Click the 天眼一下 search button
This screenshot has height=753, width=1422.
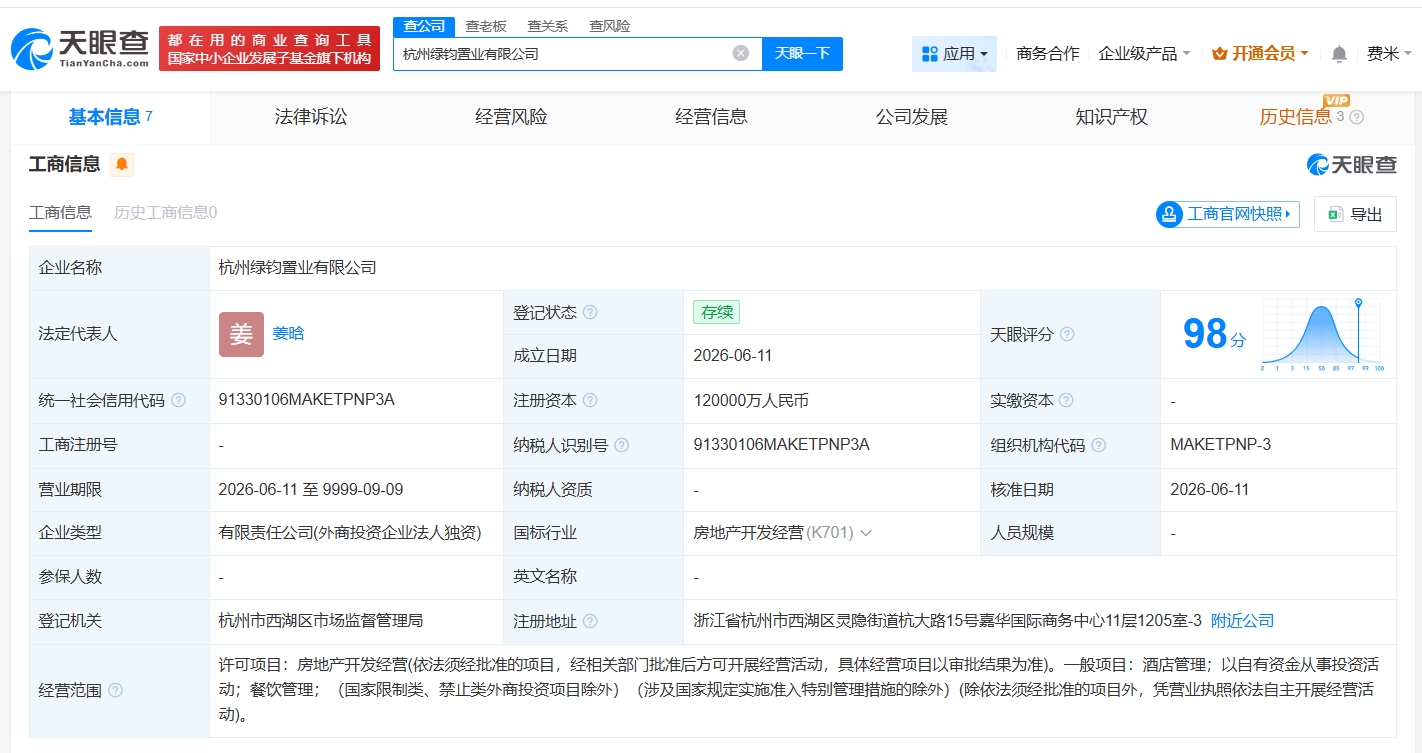pos(802,53)
